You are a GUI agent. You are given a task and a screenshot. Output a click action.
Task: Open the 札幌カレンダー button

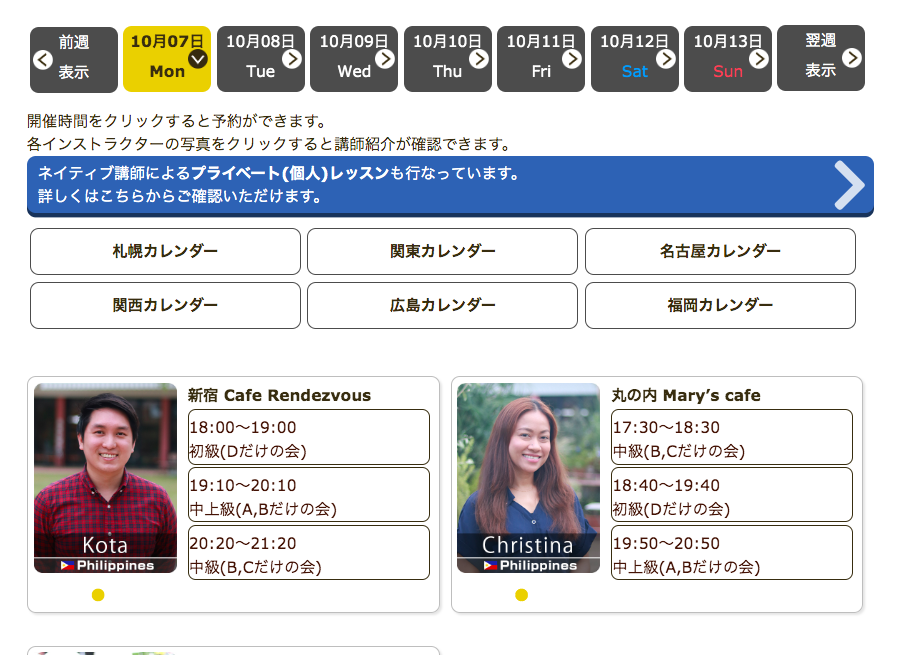pos(165,251)
